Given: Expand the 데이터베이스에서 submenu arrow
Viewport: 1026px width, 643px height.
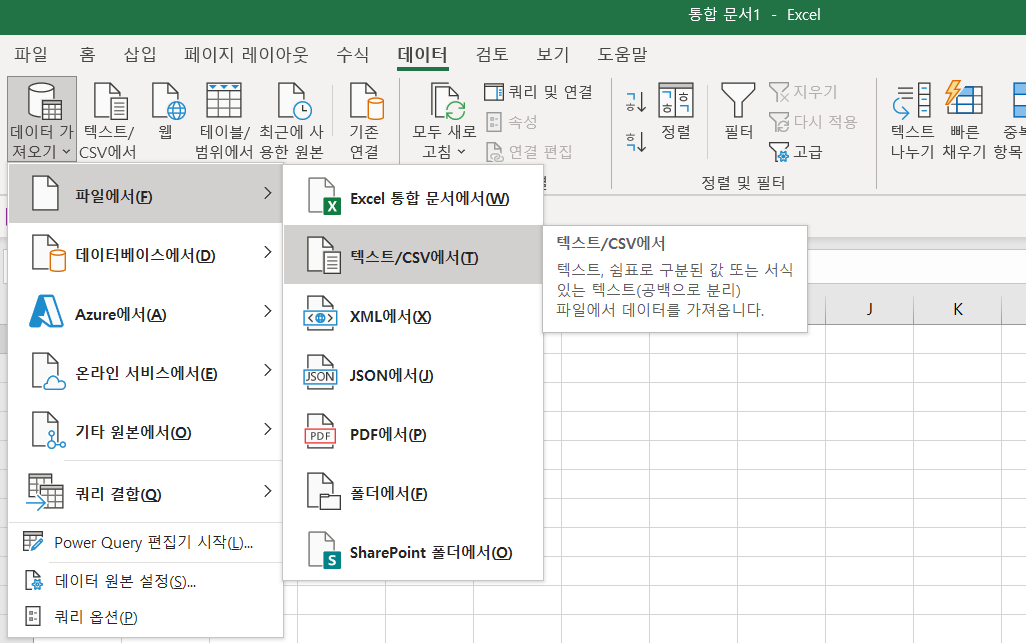Looking at the screenshot, I should coord(267,252).
